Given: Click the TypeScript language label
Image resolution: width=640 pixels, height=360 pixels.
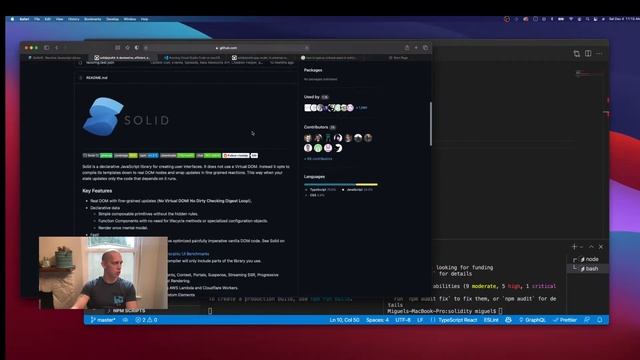Looking at the screenshot, I should coord(321,190).
